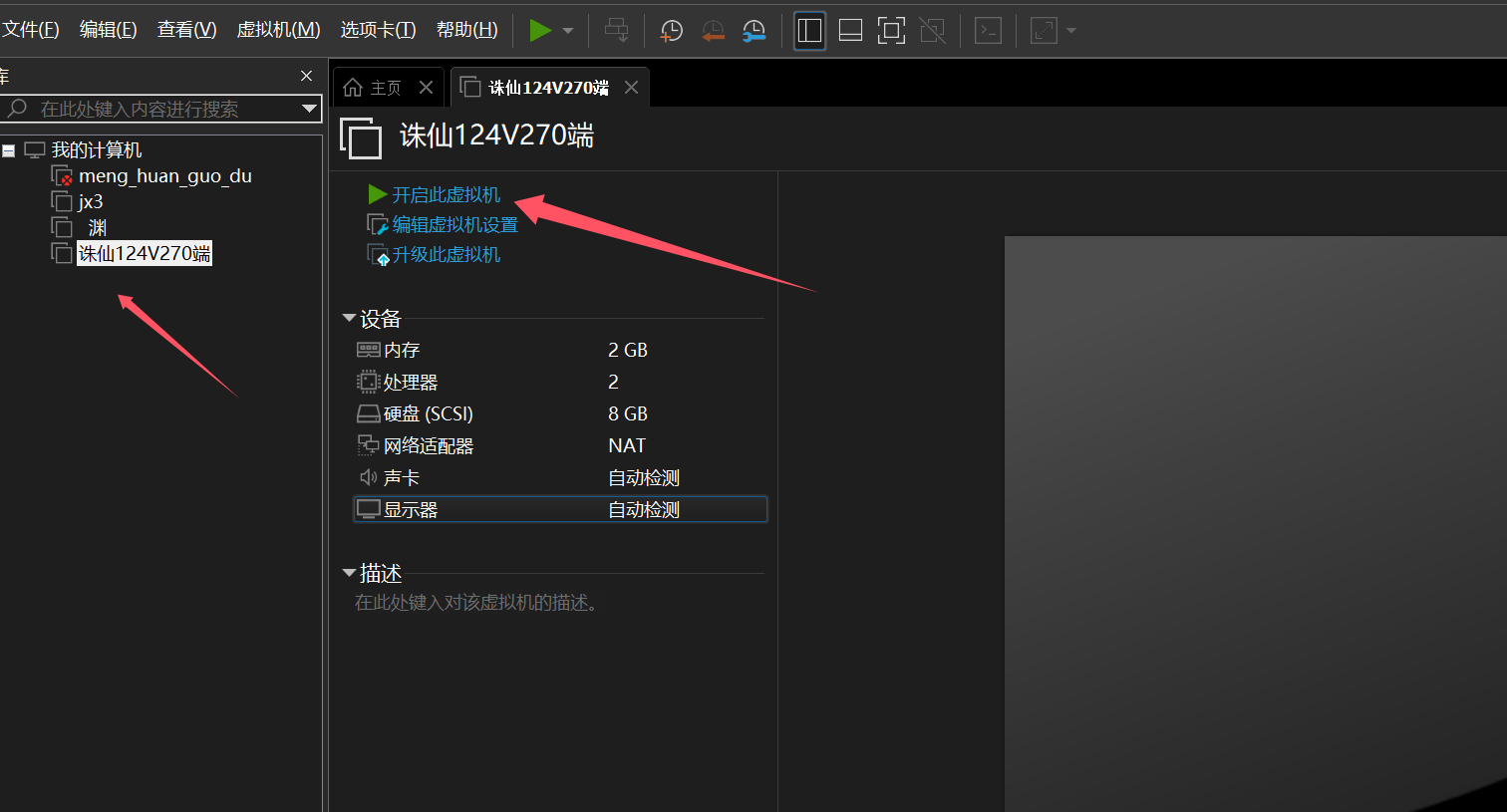Select the 网络适配器 device row
1507x812 pixels.
pyautogui.click(x=560, y=445)
